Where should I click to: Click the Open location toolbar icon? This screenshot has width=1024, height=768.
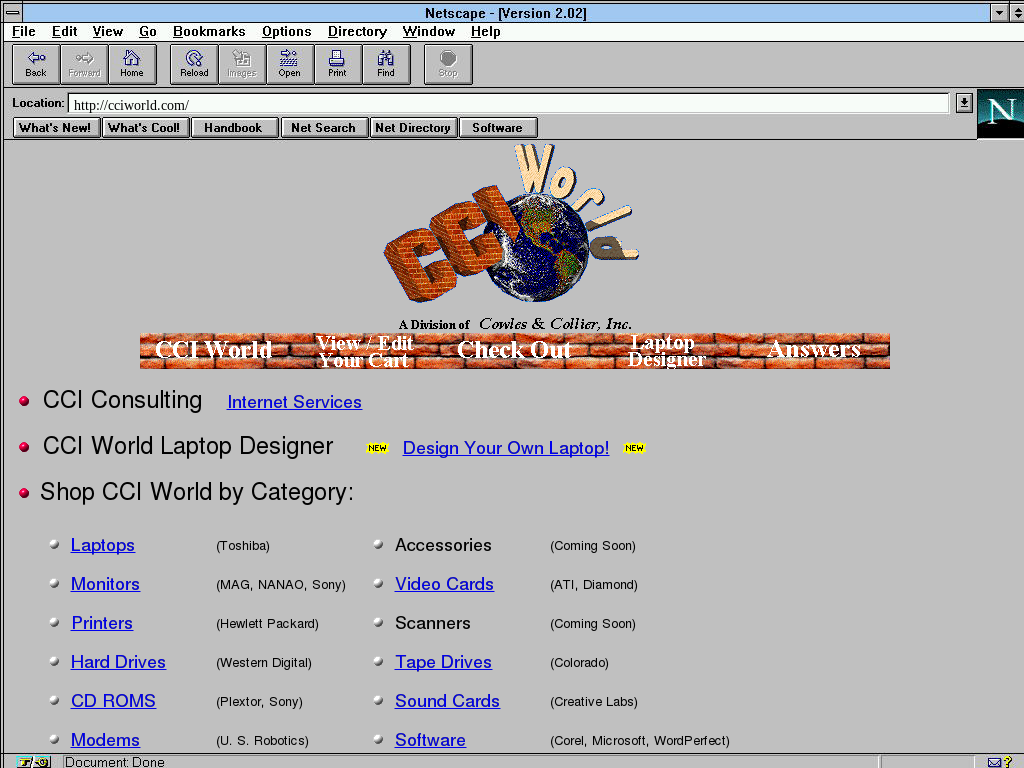(290, 64)
